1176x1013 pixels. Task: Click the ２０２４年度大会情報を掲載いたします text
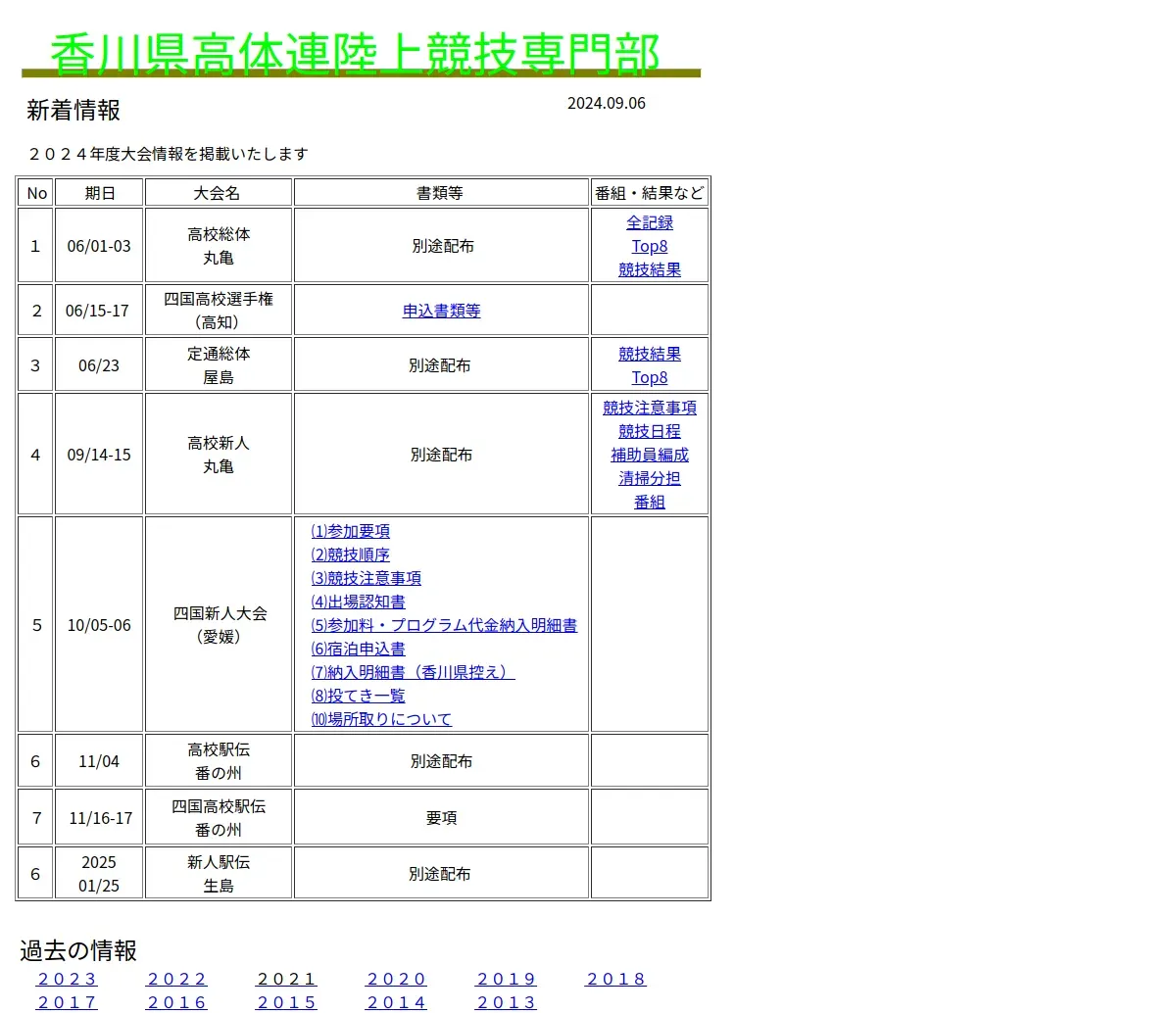[x=168, y=154]
